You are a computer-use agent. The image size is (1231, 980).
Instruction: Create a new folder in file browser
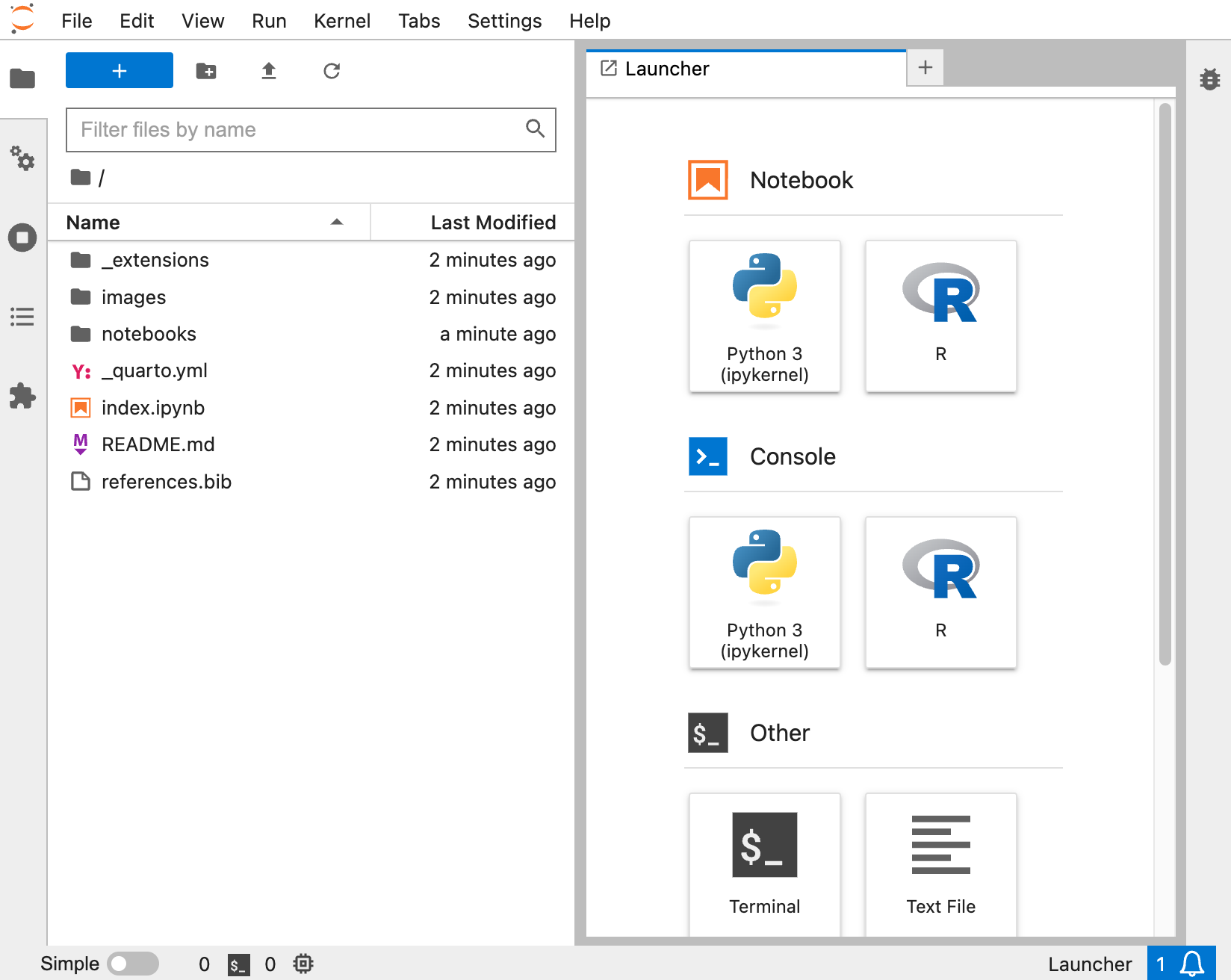point(207,70)
